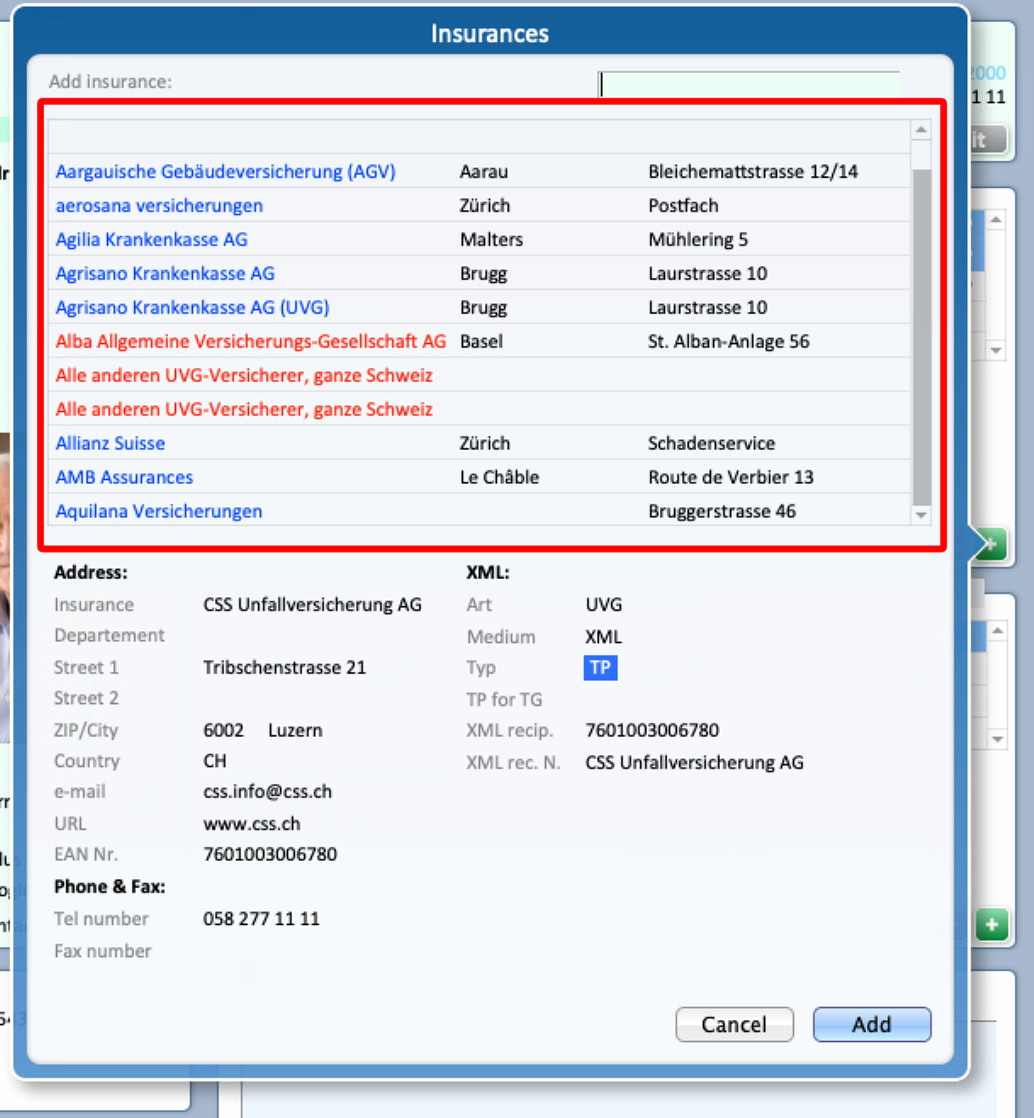Click the Add button
Screen dimensions: 1034x1118
871,1025
